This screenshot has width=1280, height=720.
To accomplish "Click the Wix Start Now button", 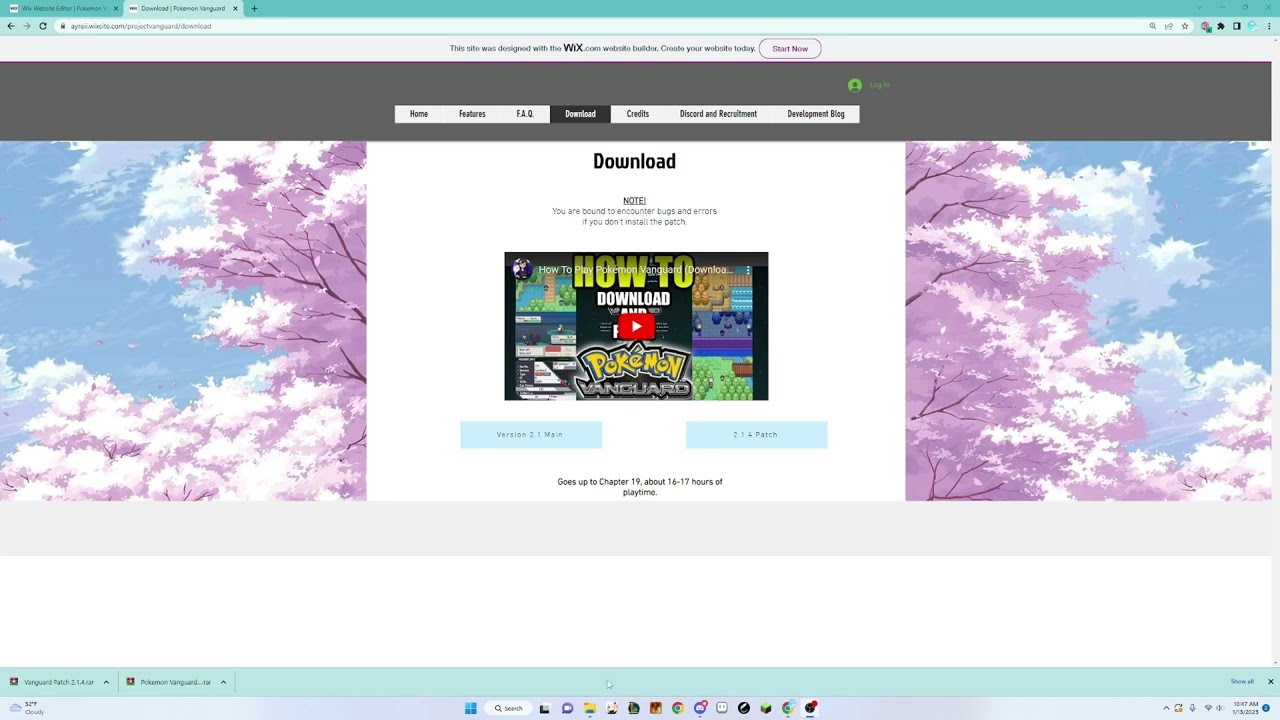I will coord(790,48).
